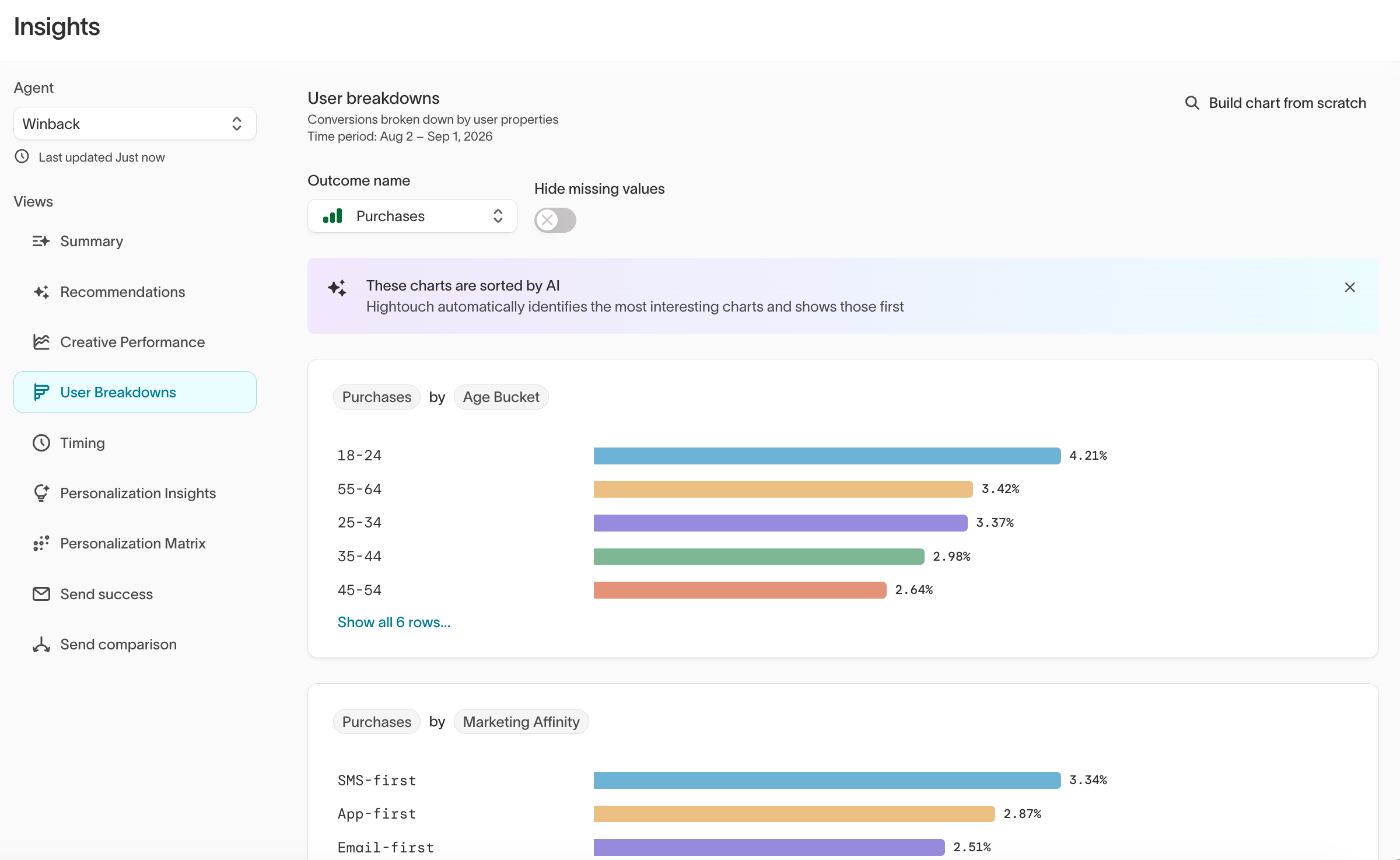
Task: Click the green 35-44 bar
Action: [x=759, y=557]
